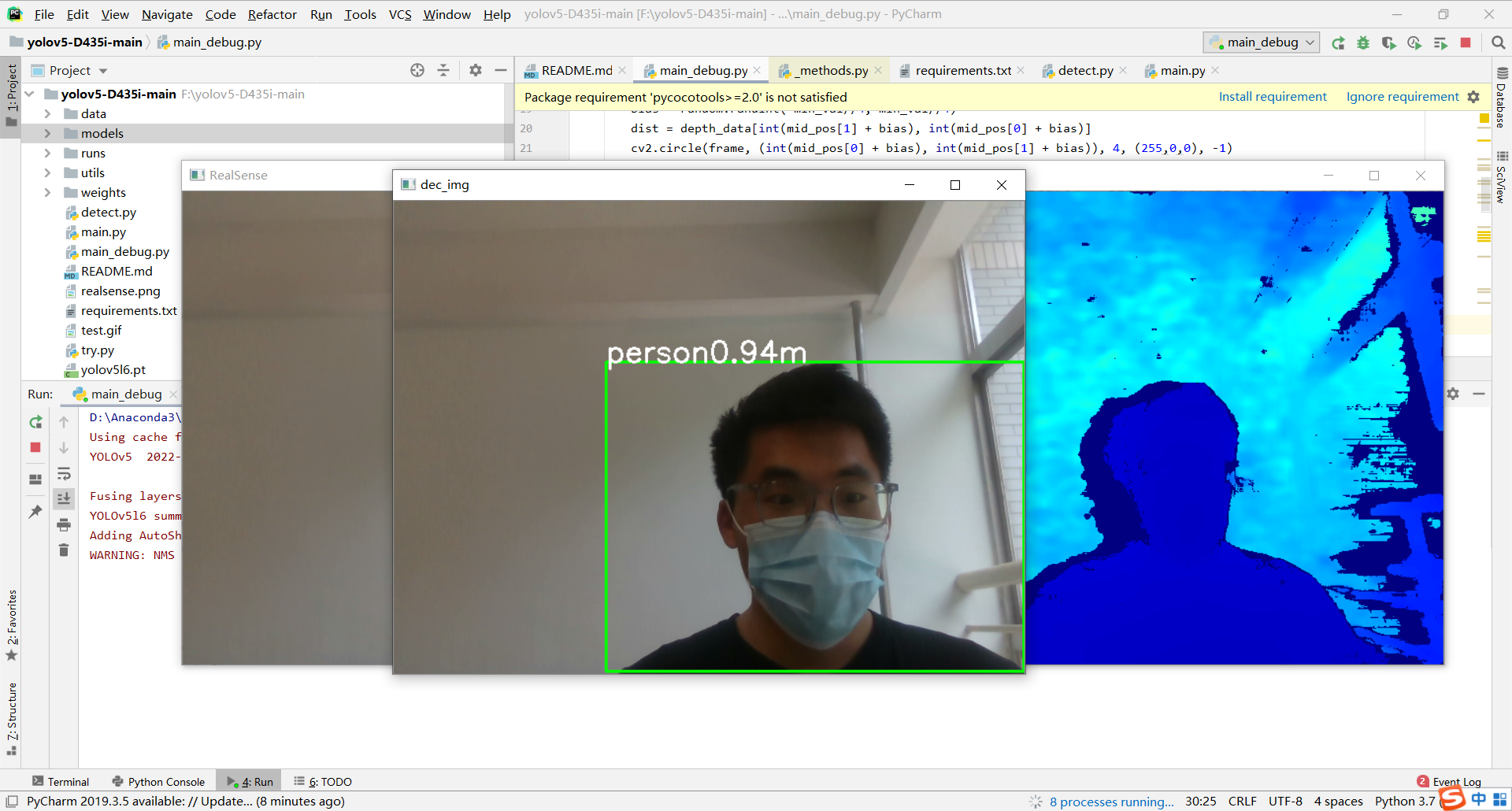
Task: Expand the data folder
Action: pyautogui.click(x=47, y=113)
